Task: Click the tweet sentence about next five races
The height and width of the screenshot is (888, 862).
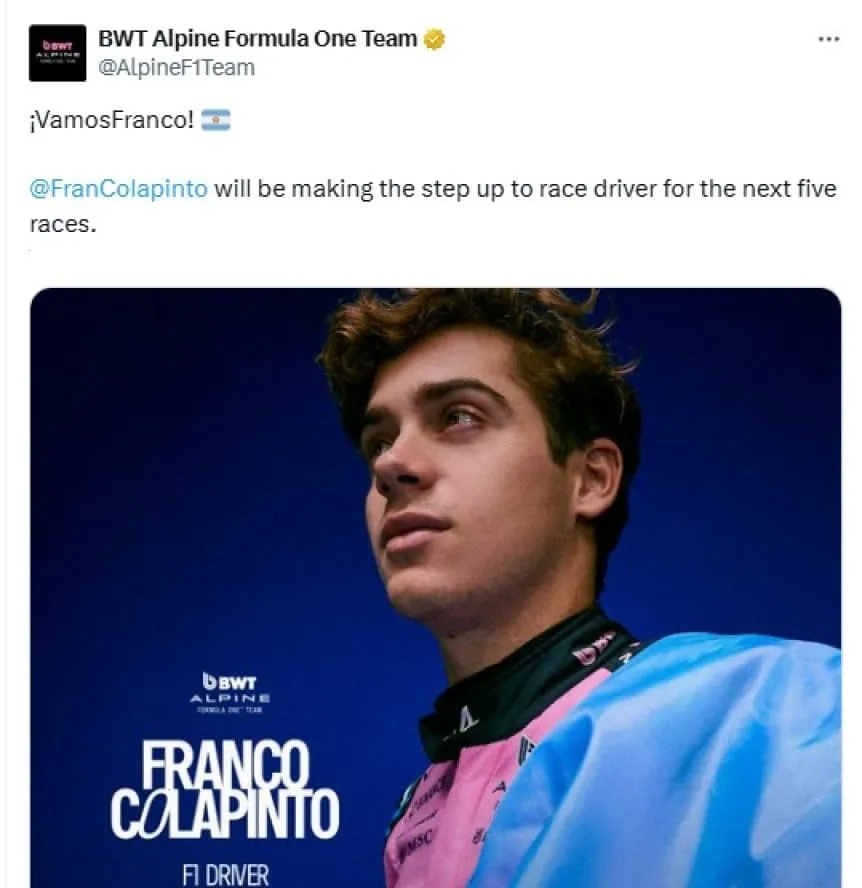Action: (433, 206)
